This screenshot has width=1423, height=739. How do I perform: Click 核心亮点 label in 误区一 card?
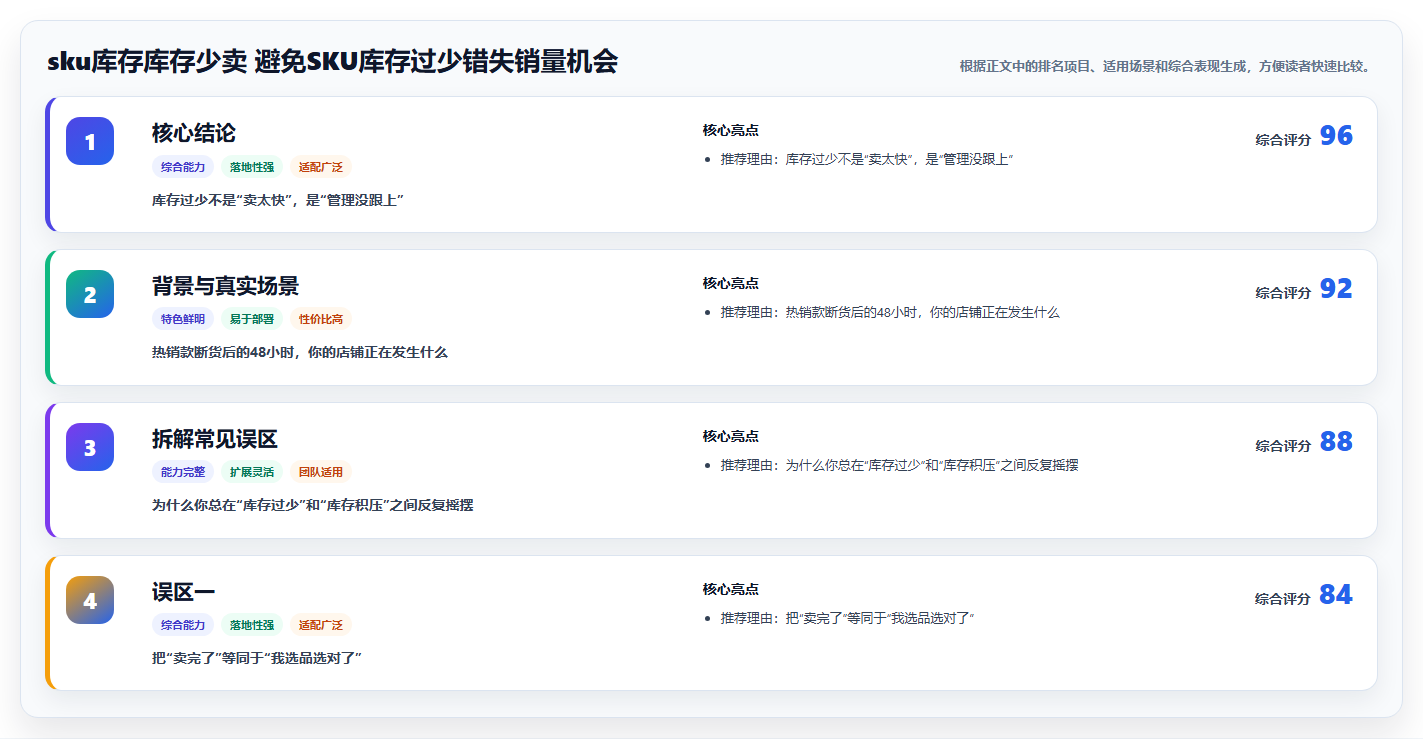tap(731, 589)
